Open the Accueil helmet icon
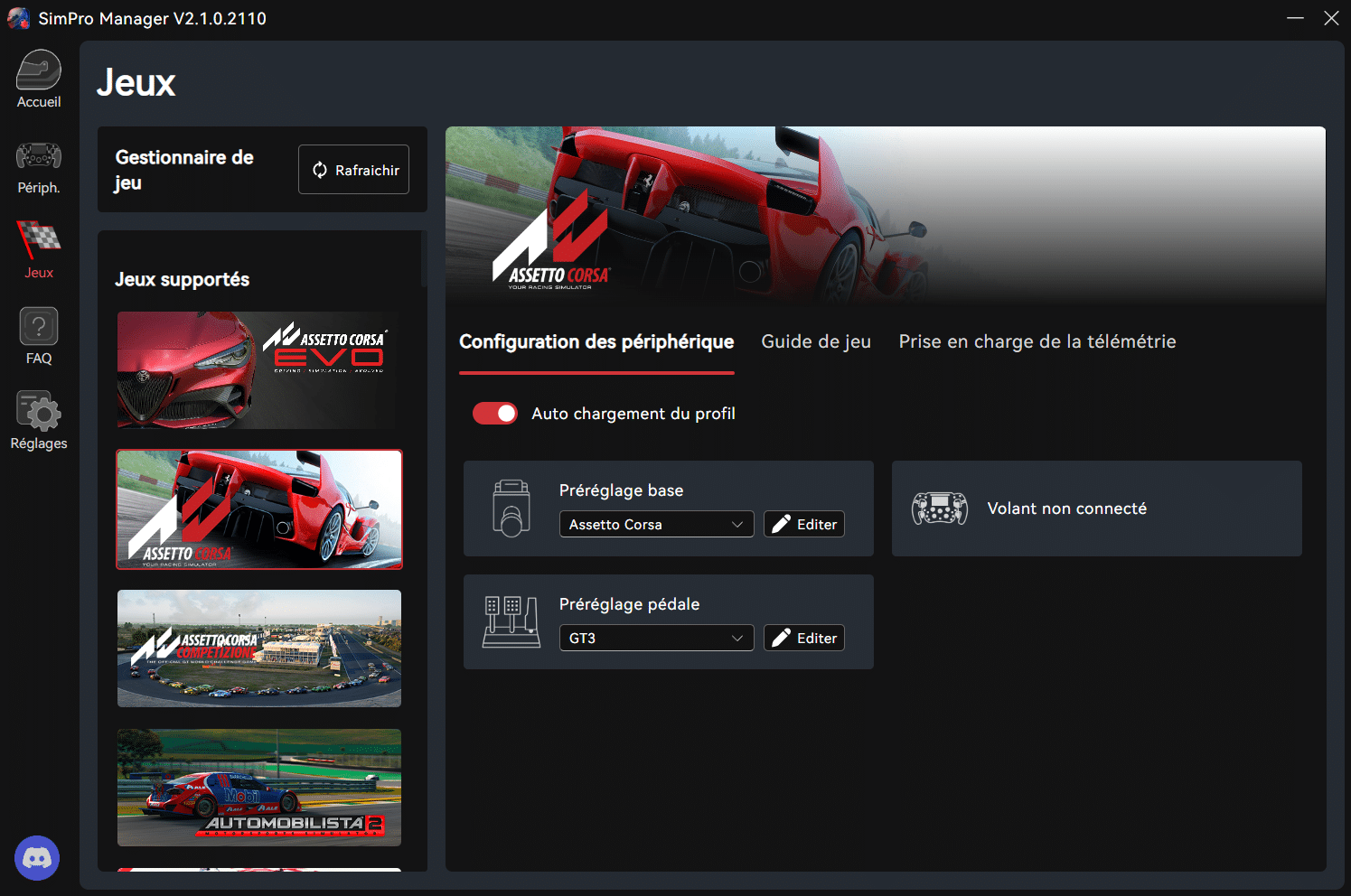Screen dimensions: 1351x896 coord(39,70)
